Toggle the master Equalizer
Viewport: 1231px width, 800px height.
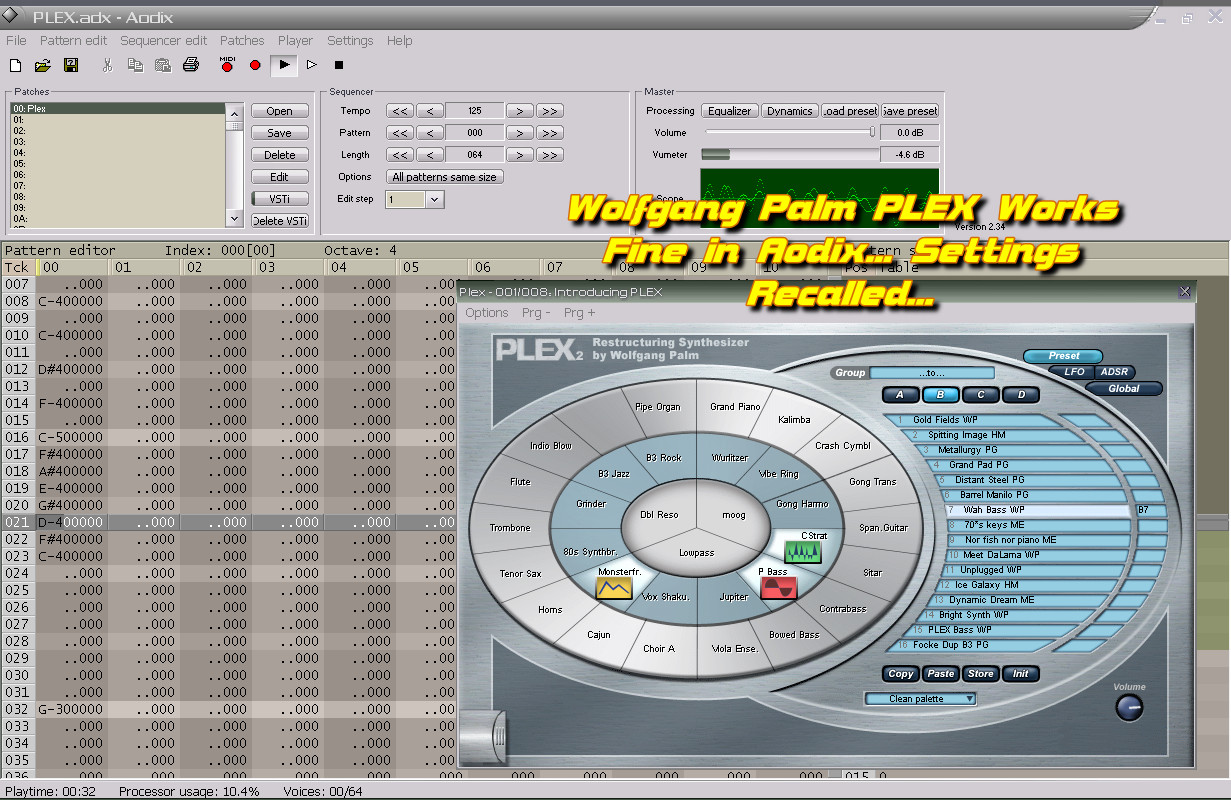click(730, 111)
